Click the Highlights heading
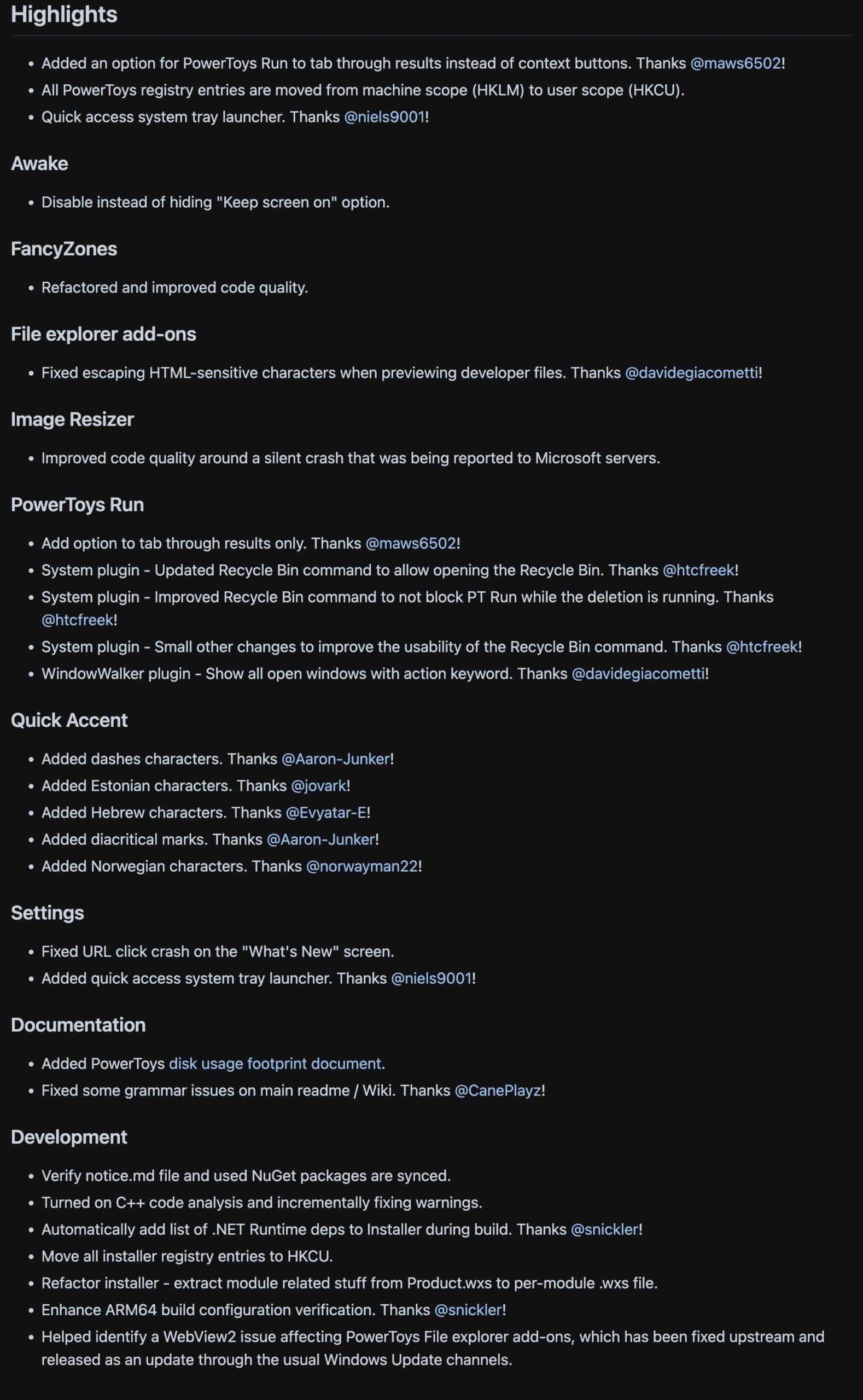Screen dimensions: 863x1400 (x=64, y=15)
